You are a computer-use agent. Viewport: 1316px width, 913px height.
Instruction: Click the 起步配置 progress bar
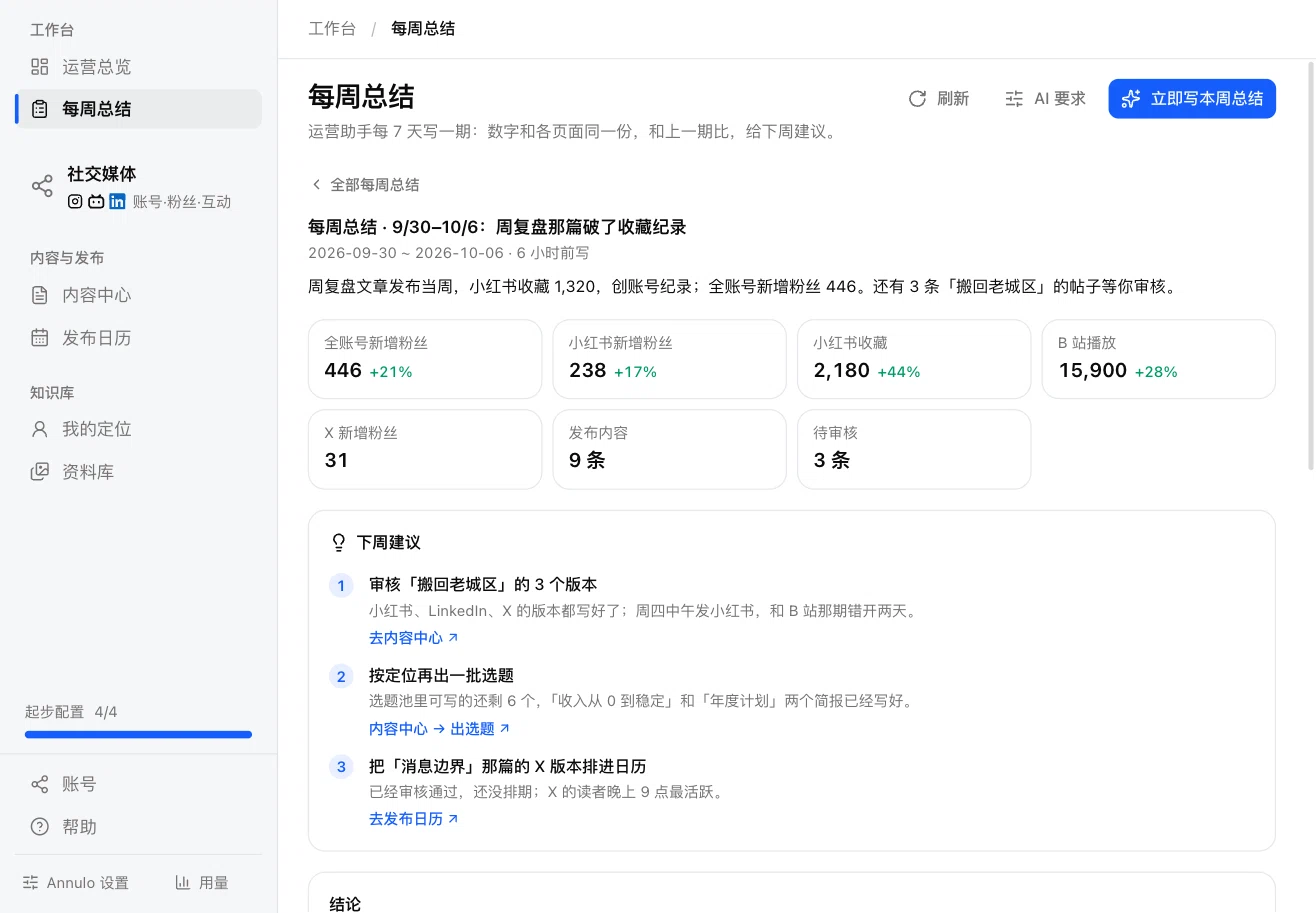point(138,734)
